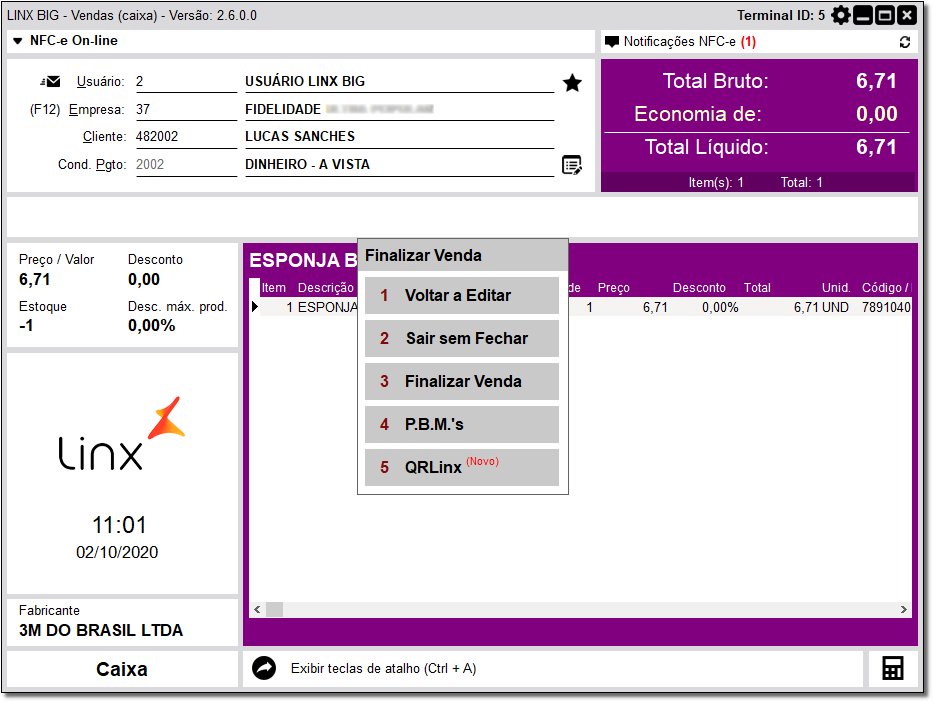The width and height of the screenshot is (933, 702).
Task: Click the Caixa button
Action: click(x=122, y=669)
